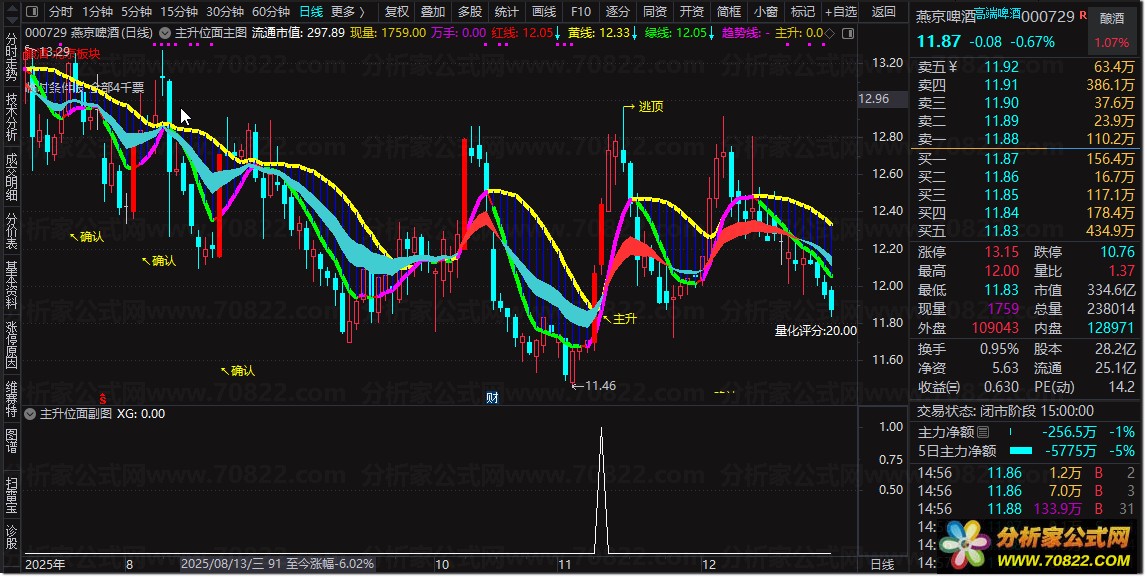Click the red S marker on time axis

(x=103, y=399)
